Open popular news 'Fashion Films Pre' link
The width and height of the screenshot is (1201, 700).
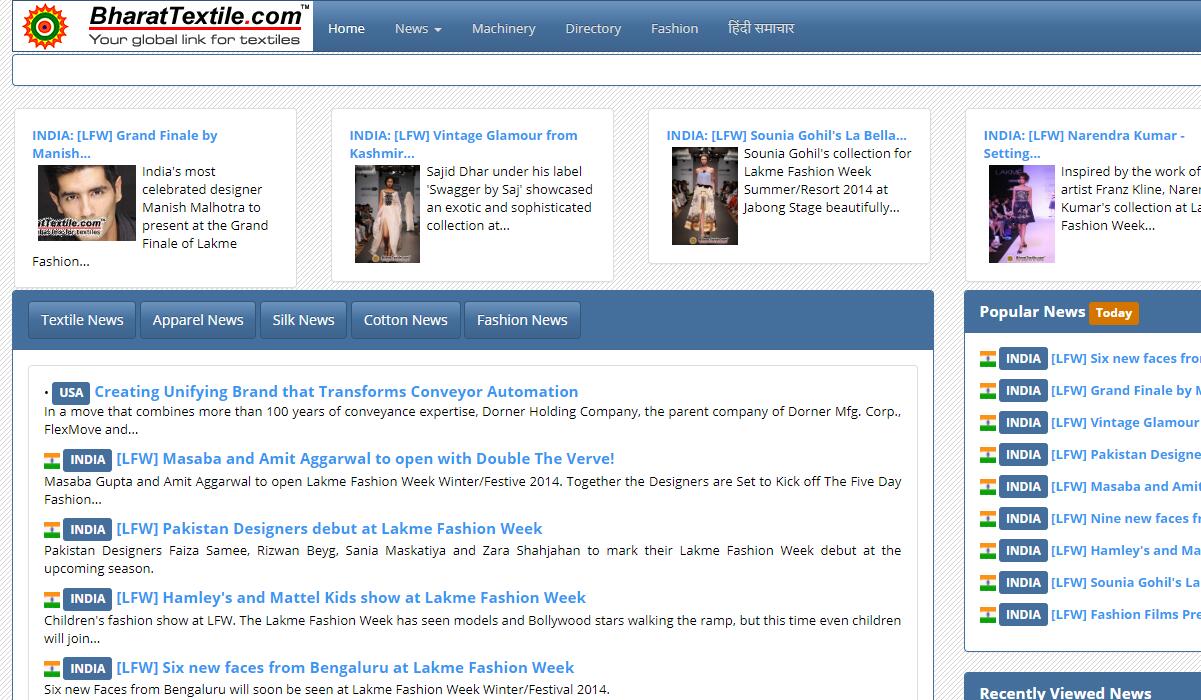[x=1126, y=614]
